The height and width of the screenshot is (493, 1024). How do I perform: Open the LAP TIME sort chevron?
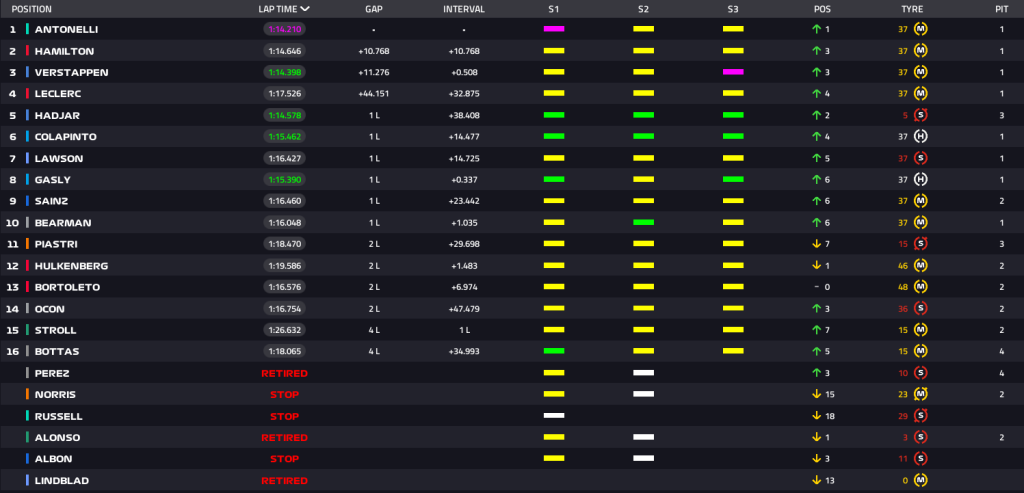click(305, 9)
